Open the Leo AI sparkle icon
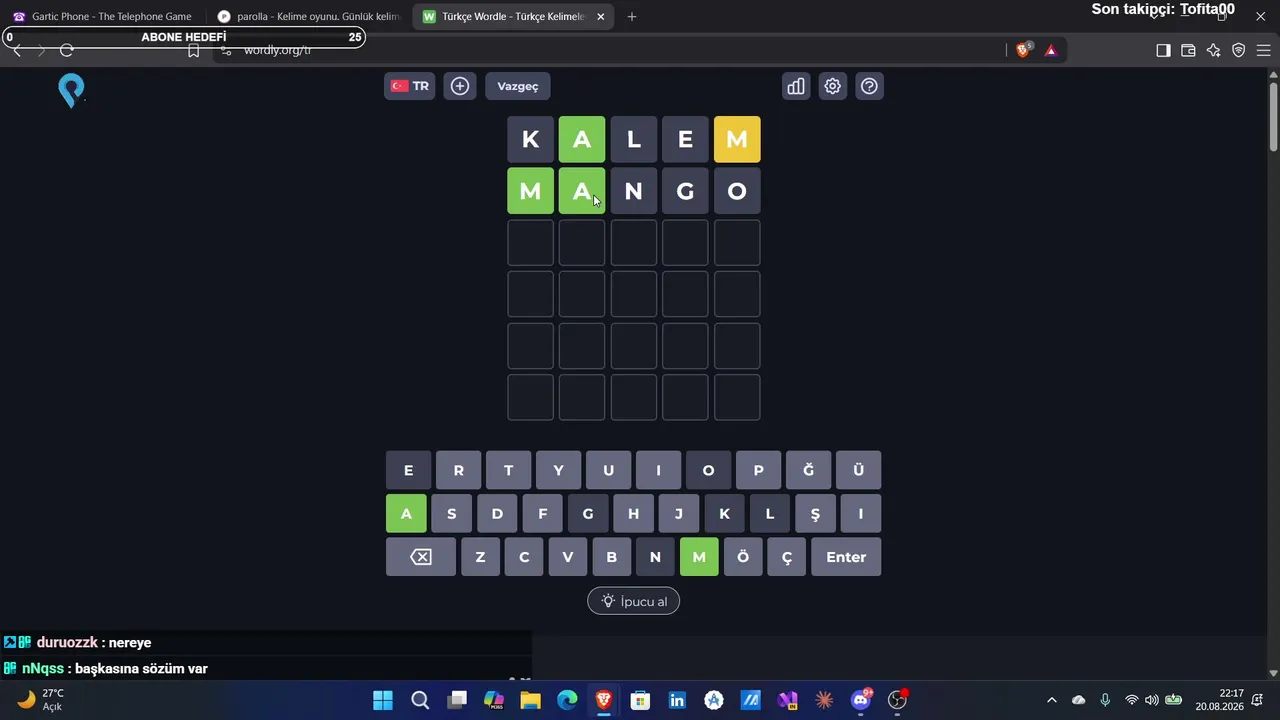1280x720 pixels. 1213,50
